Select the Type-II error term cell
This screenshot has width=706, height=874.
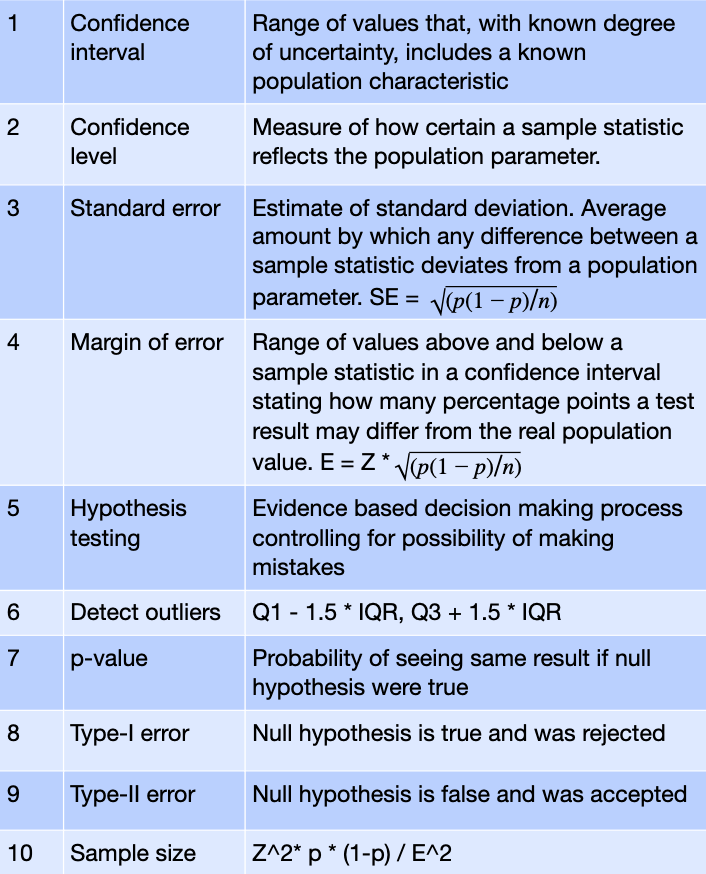[x=154, y=800]
